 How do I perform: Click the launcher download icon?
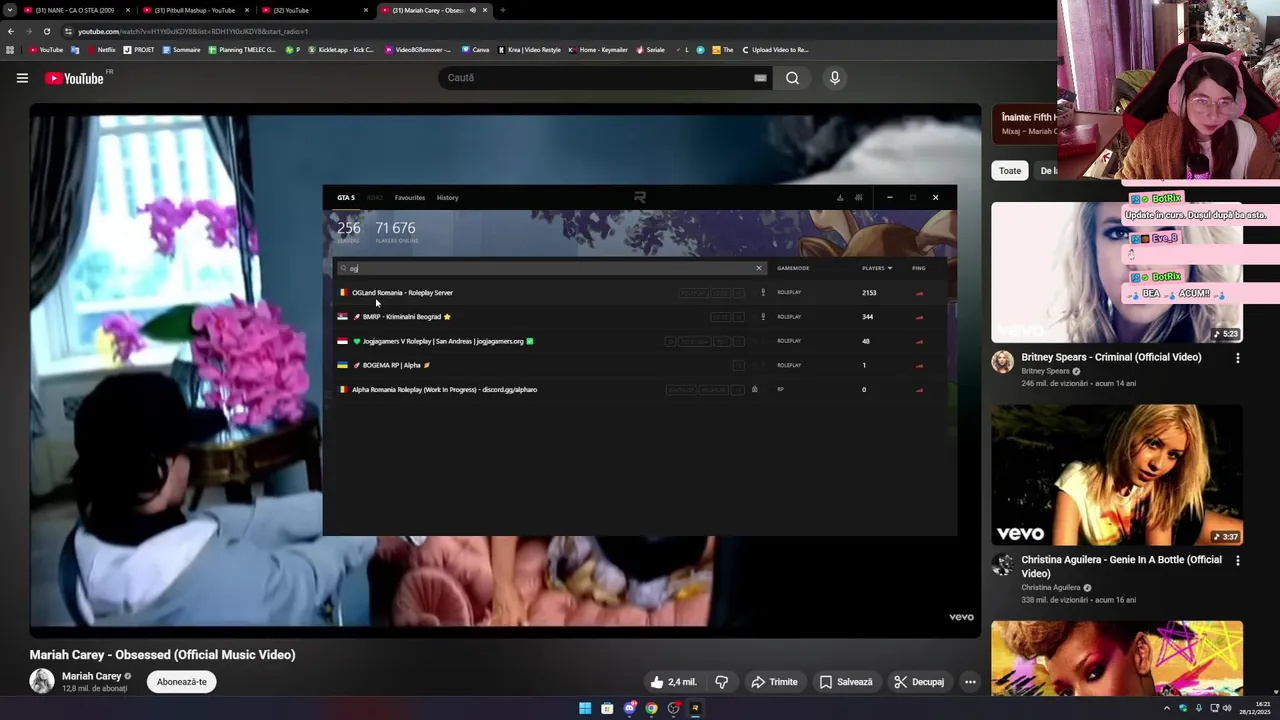(x=840, y=198)
